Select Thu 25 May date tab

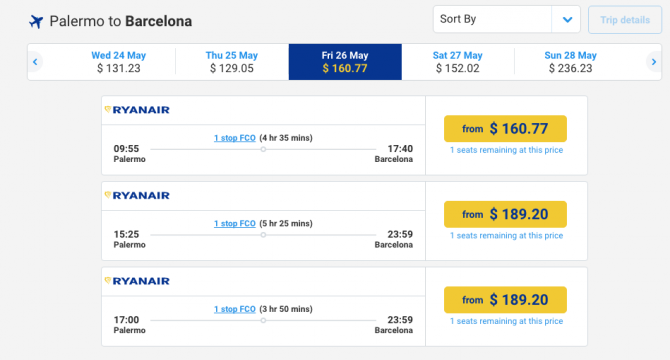[232, 62]
